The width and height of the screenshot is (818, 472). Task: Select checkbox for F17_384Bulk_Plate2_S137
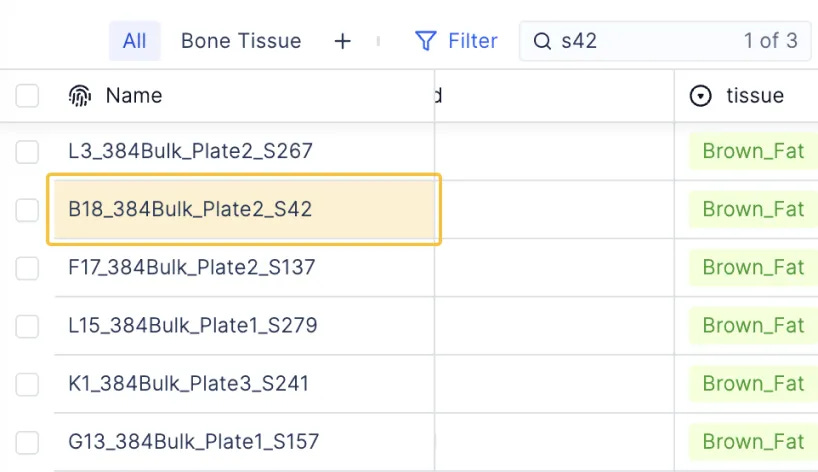pos(27,268)
